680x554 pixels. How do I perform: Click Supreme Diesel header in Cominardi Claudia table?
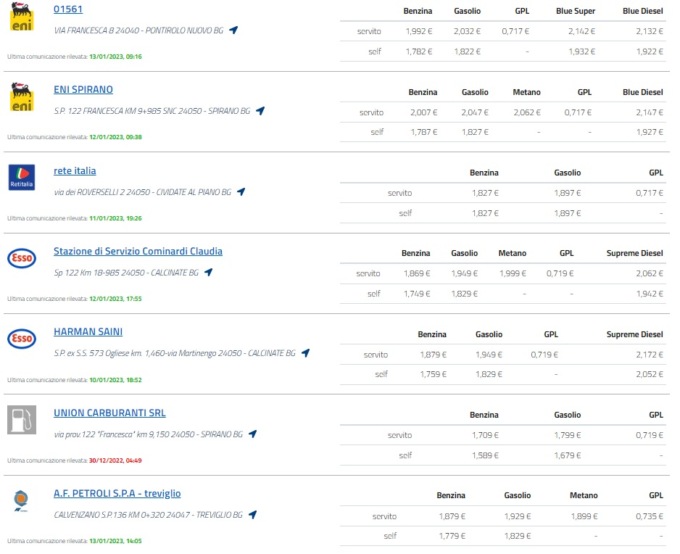[x=634, y=253]
